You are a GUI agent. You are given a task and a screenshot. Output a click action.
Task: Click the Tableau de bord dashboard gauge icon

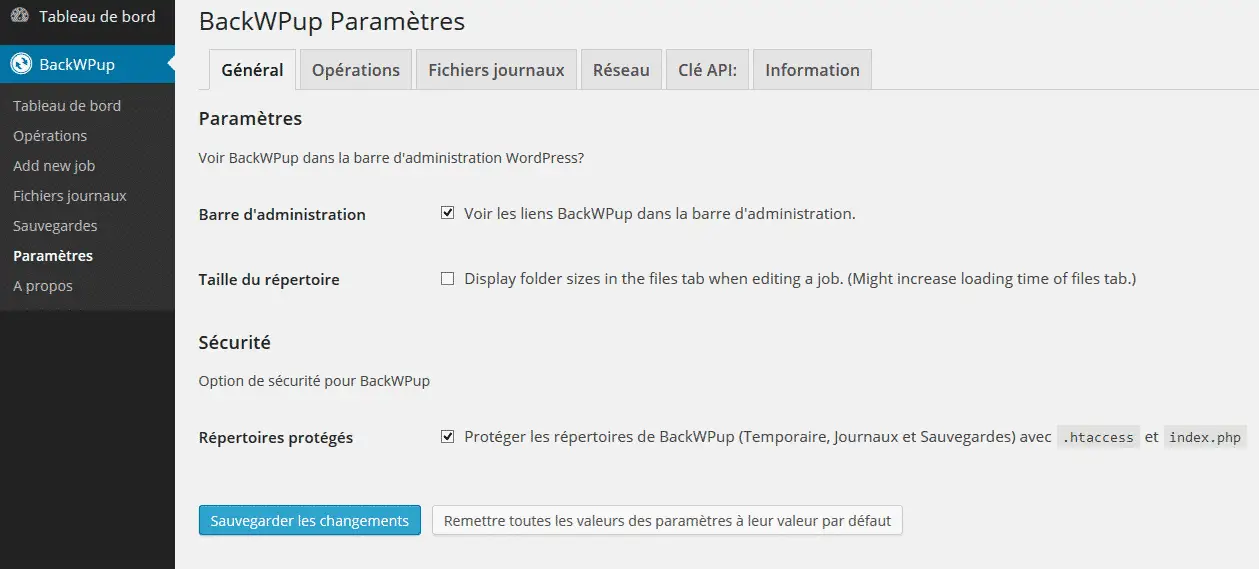(x=20, y=17)
